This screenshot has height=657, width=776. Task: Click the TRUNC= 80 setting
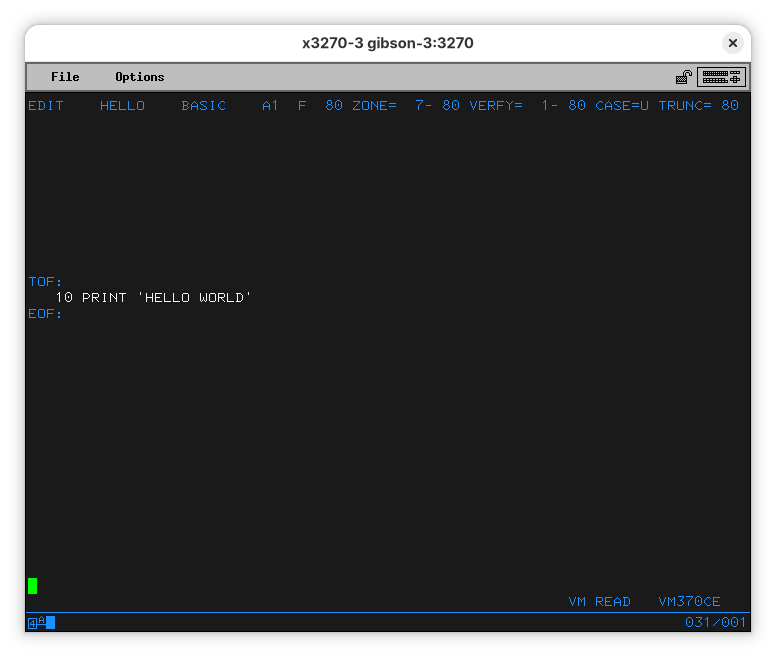point(698,106)
